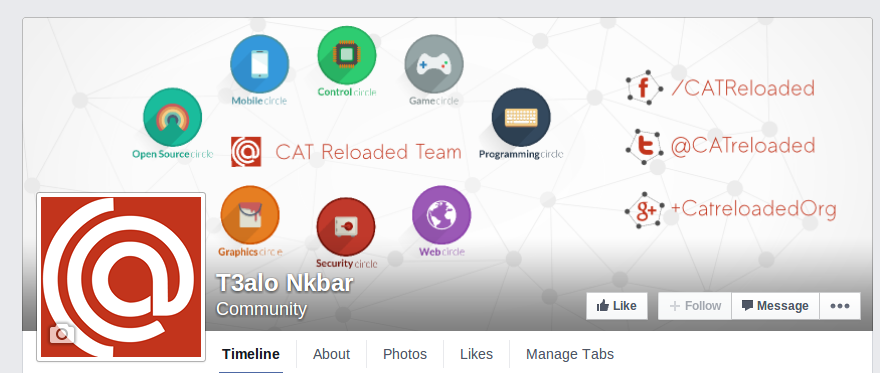
Task: Open the Manage Tabs option
Action: click(570, 354)
